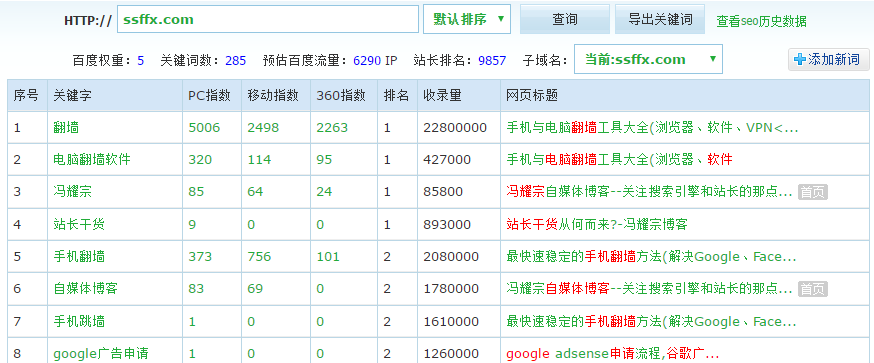The image size is (874, 363).
Task: Click PC index value 5006
Action: [204, 128]
